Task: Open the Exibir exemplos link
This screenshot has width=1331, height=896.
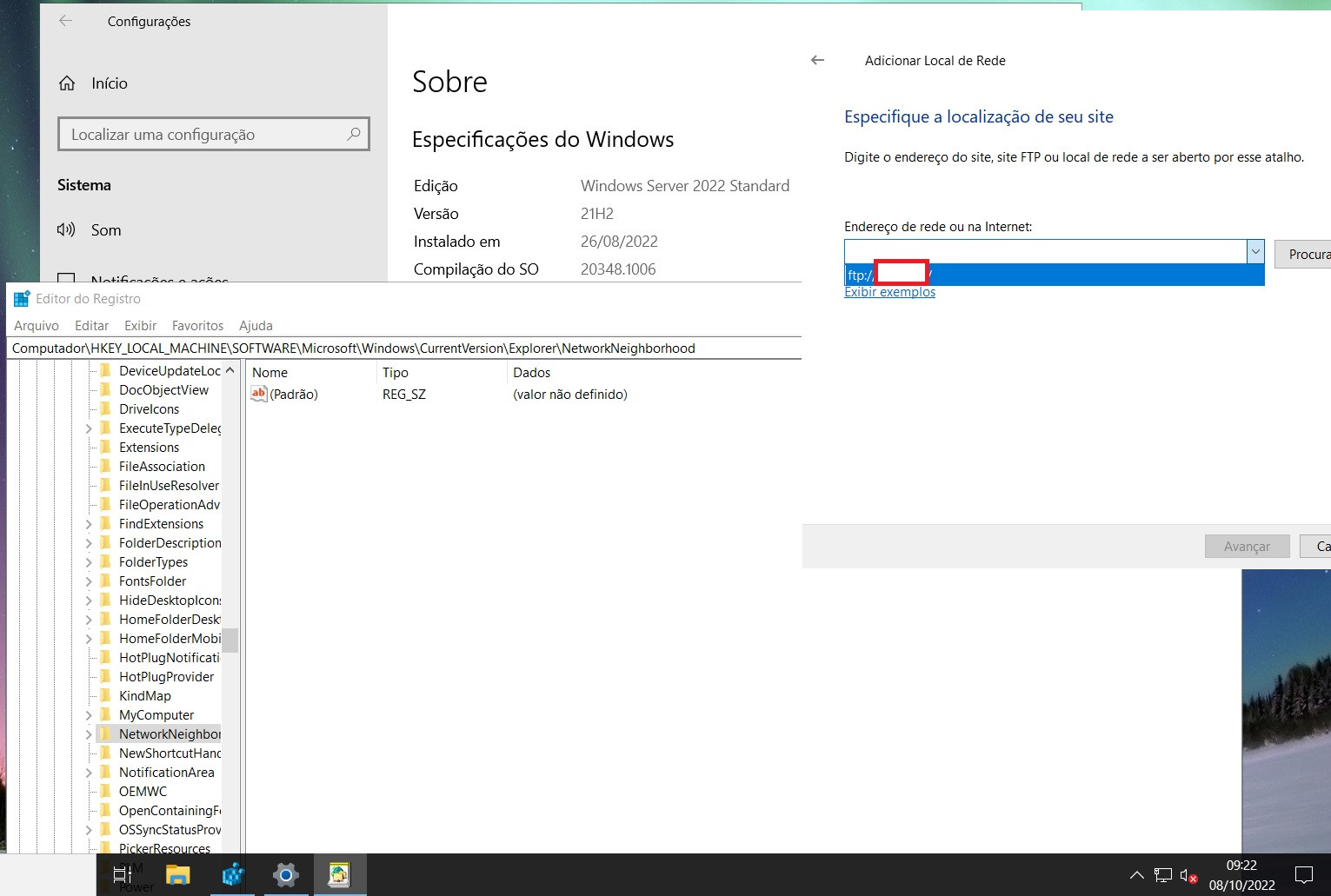Action: tap(889, 292)
